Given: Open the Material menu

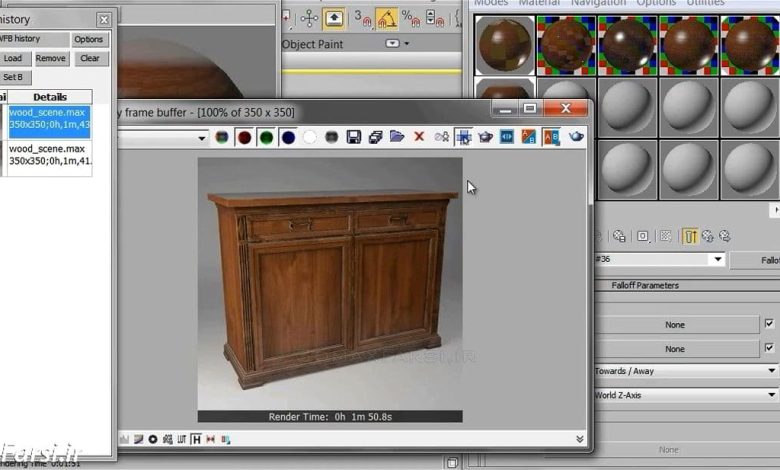Looking at the screenshot, I should (x=539, y=2).
